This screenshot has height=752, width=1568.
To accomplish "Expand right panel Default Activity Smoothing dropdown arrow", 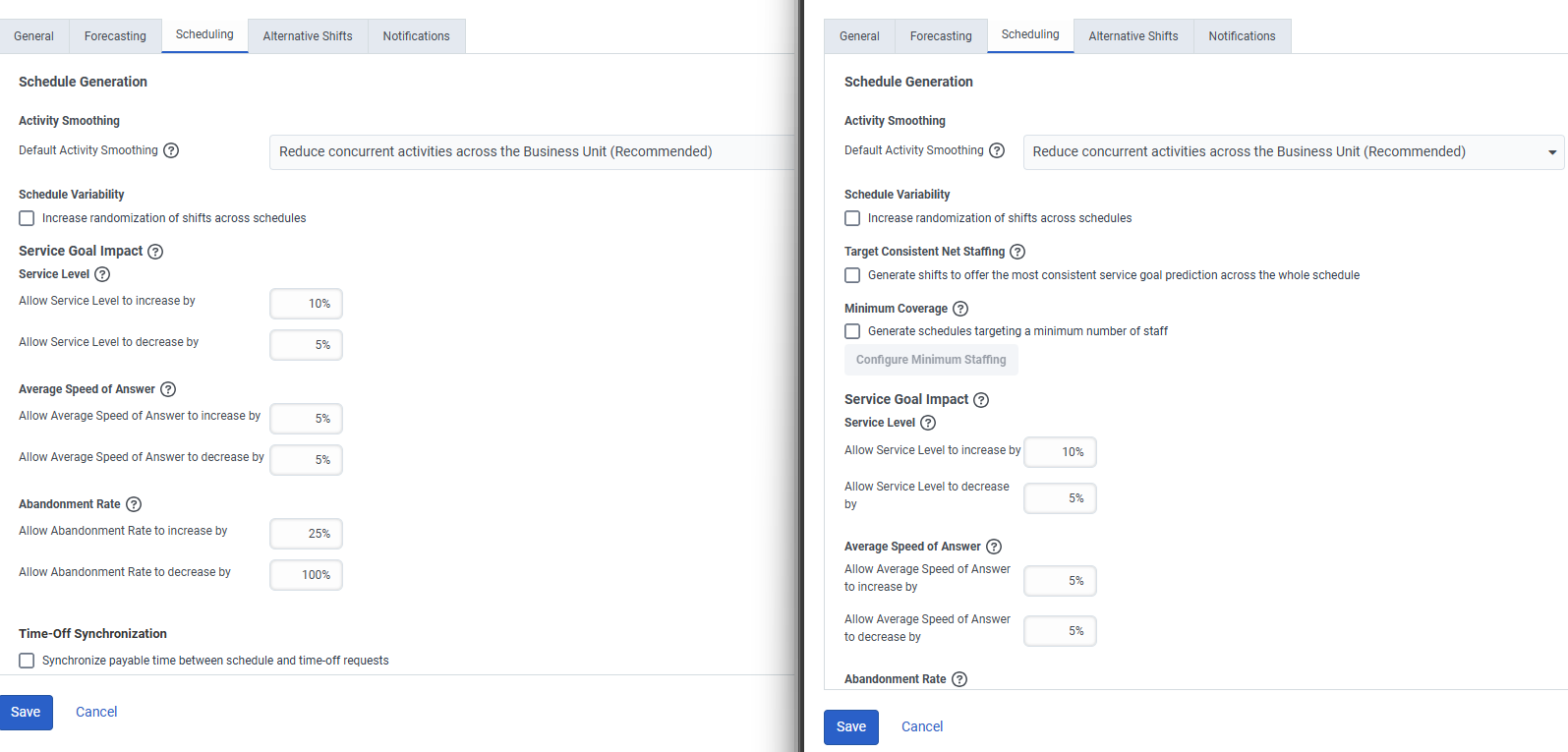I will [x=1552, y=152].
